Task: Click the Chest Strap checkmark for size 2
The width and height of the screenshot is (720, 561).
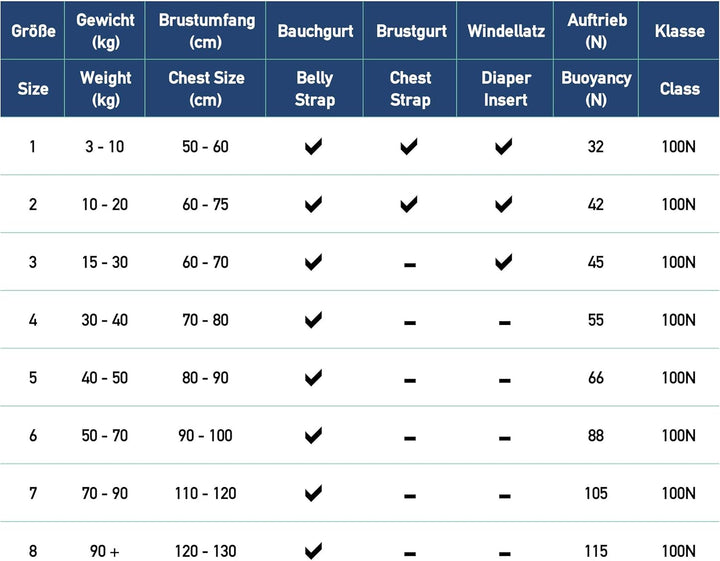Action: (x=409, y=204)
